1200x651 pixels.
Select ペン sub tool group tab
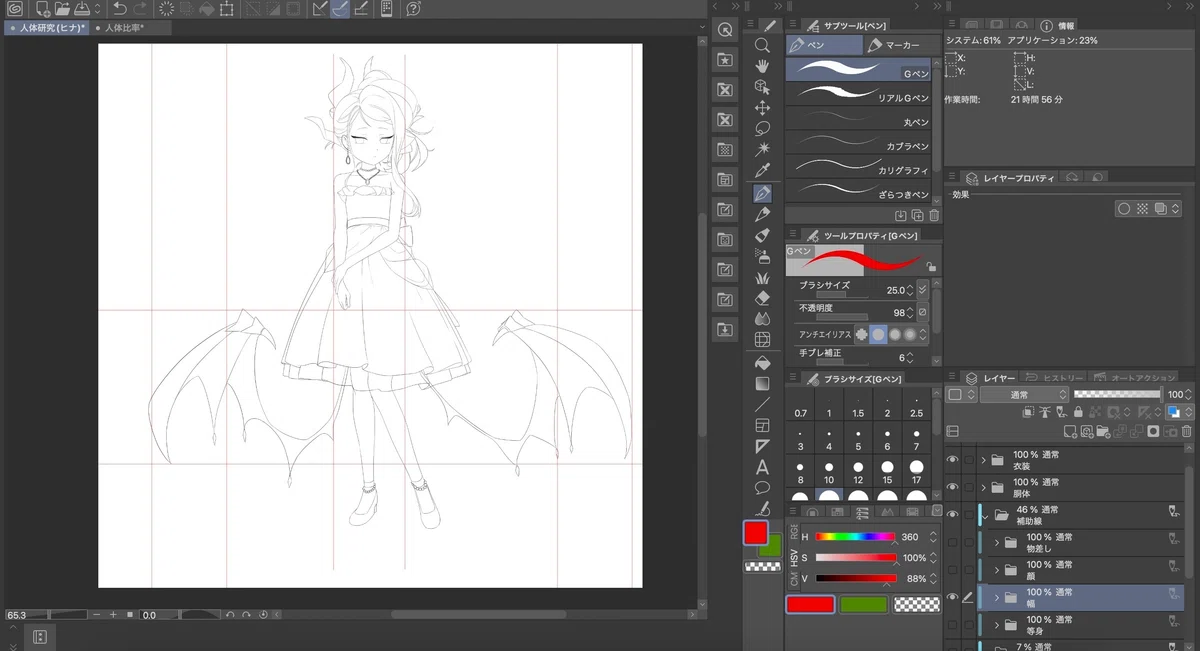pos(824,45)
